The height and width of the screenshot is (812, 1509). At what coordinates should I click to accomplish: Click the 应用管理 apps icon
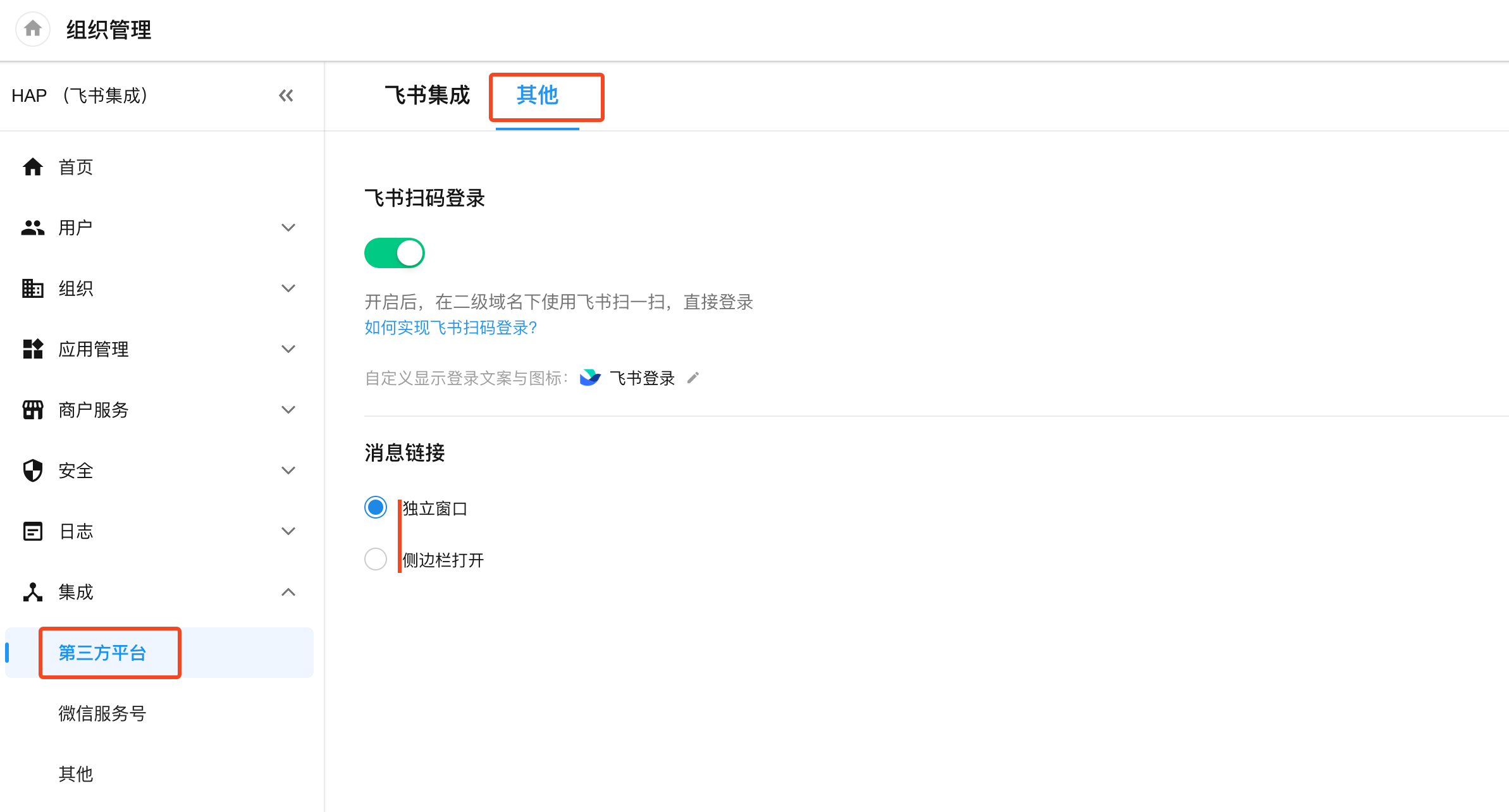[33, 349]
